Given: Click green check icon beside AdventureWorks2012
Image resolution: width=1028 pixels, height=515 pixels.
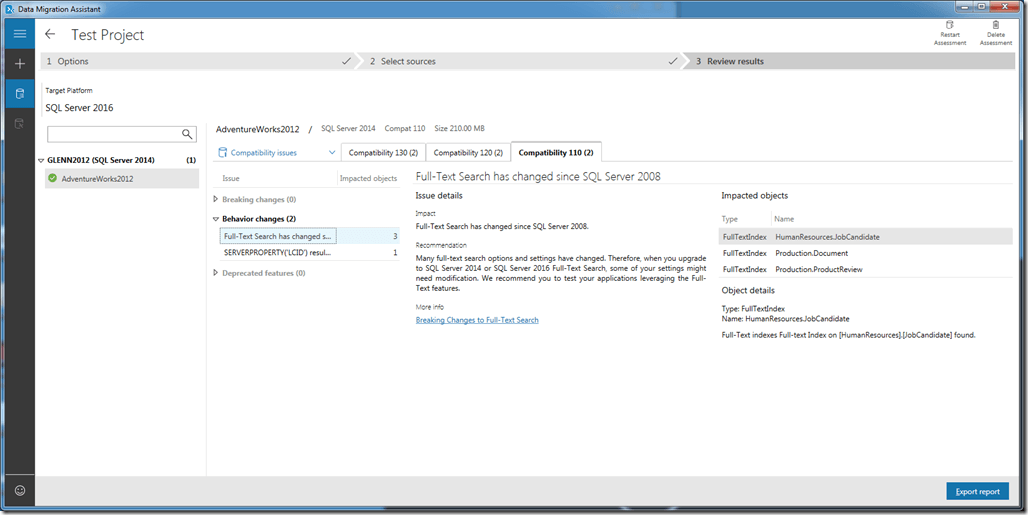Looking at the screenshot, I should 52,178.
